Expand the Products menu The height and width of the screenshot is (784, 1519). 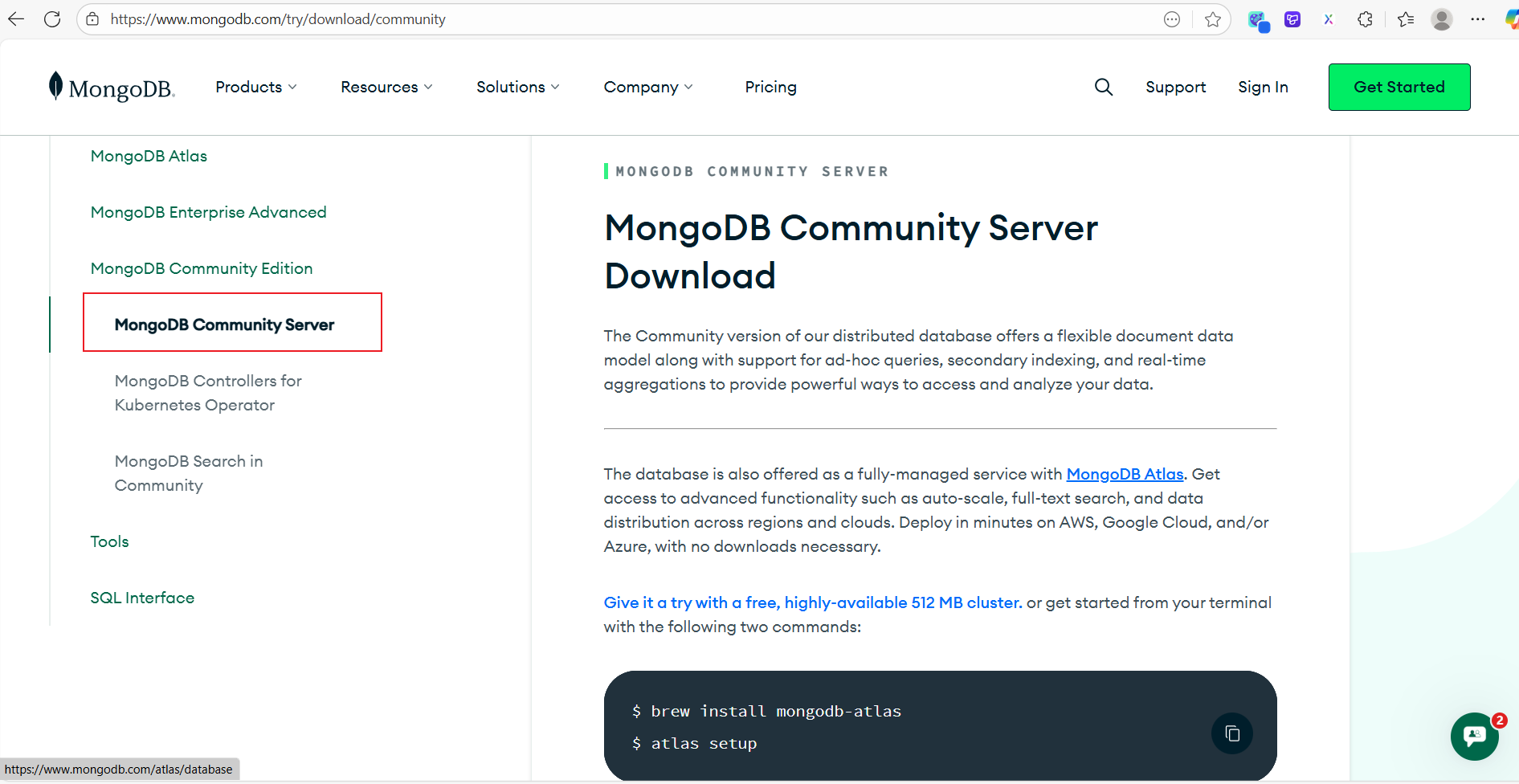[256, 87]
